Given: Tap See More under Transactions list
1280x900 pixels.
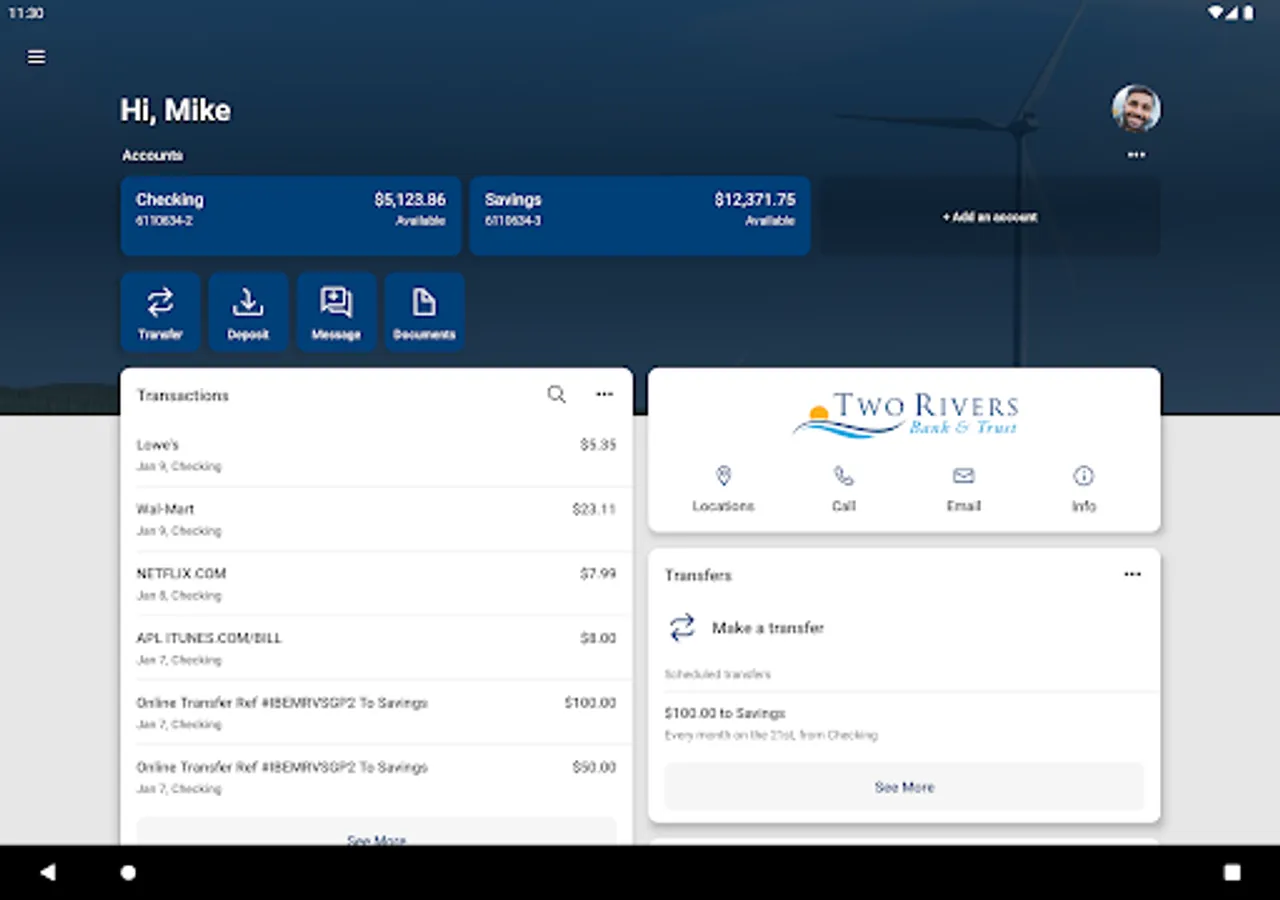Looking at the screenshot, I should pyautogui.click(x=376, y=832).
